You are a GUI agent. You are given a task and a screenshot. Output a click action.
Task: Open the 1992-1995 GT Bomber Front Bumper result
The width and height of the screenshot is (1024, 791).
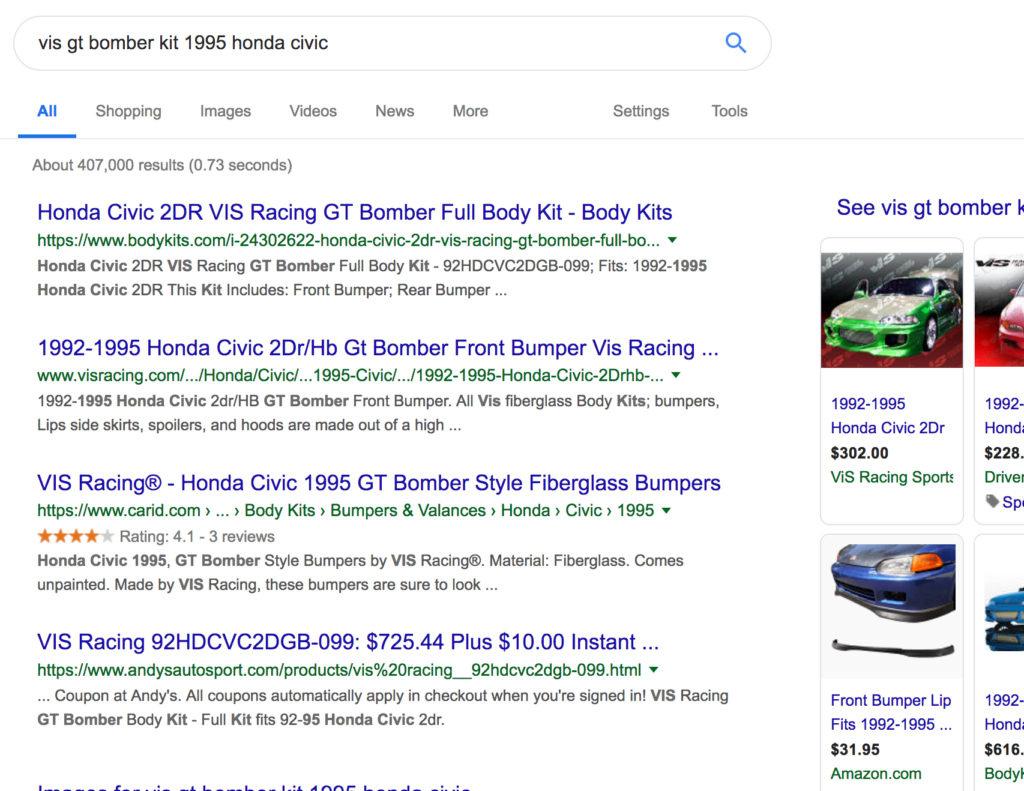tap(377, 348)
